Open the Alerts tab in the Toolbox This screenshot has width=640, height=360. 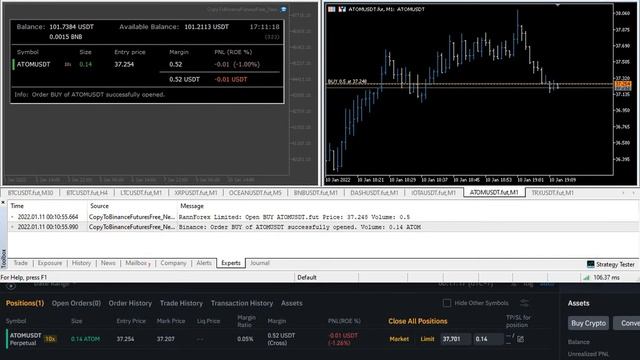(204, 263)
